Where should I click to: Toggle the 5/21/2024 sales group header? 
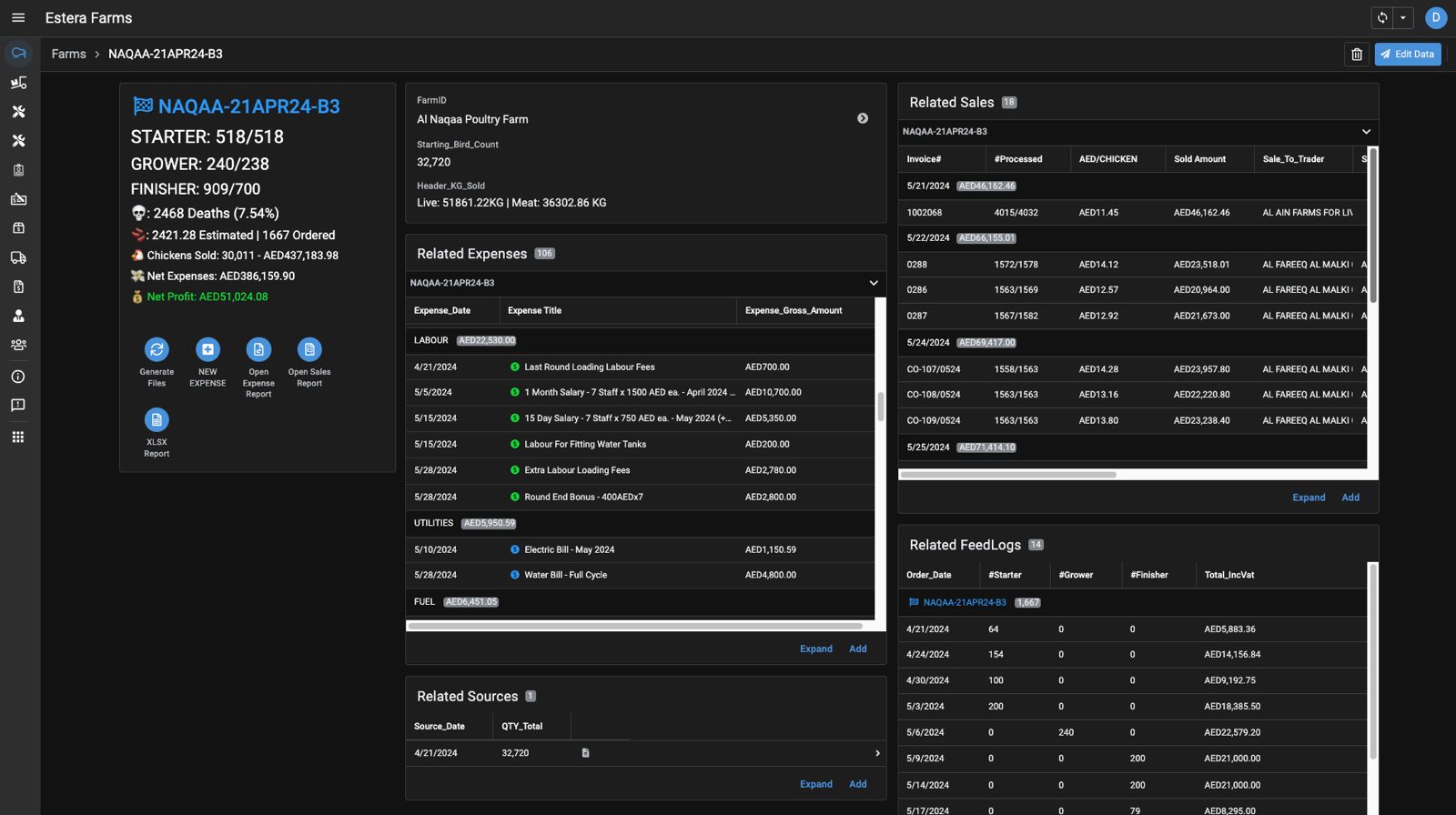(x=1132, y=186)
